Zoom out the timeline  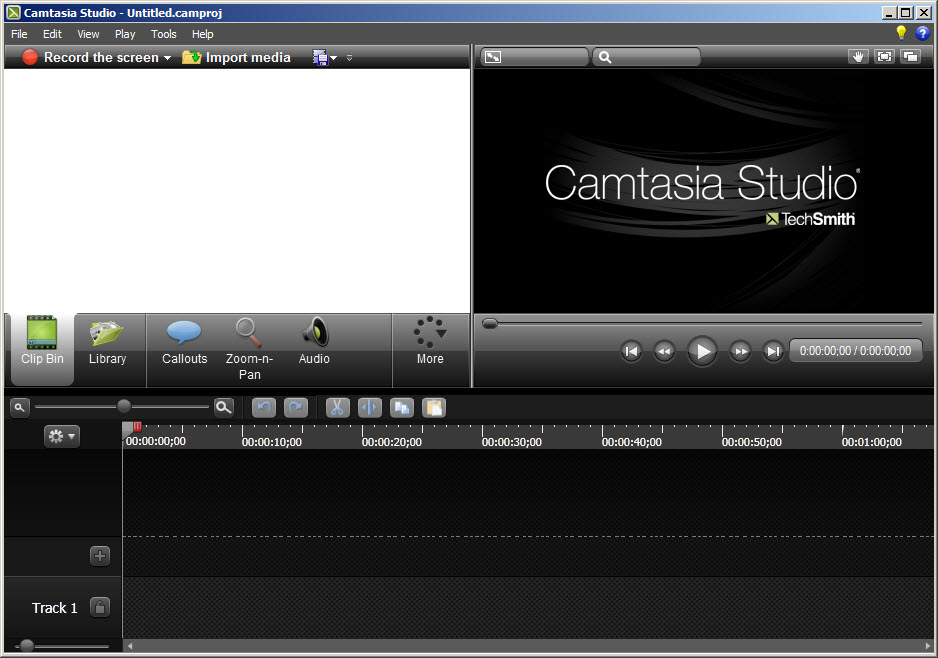[x=20, y=407]
